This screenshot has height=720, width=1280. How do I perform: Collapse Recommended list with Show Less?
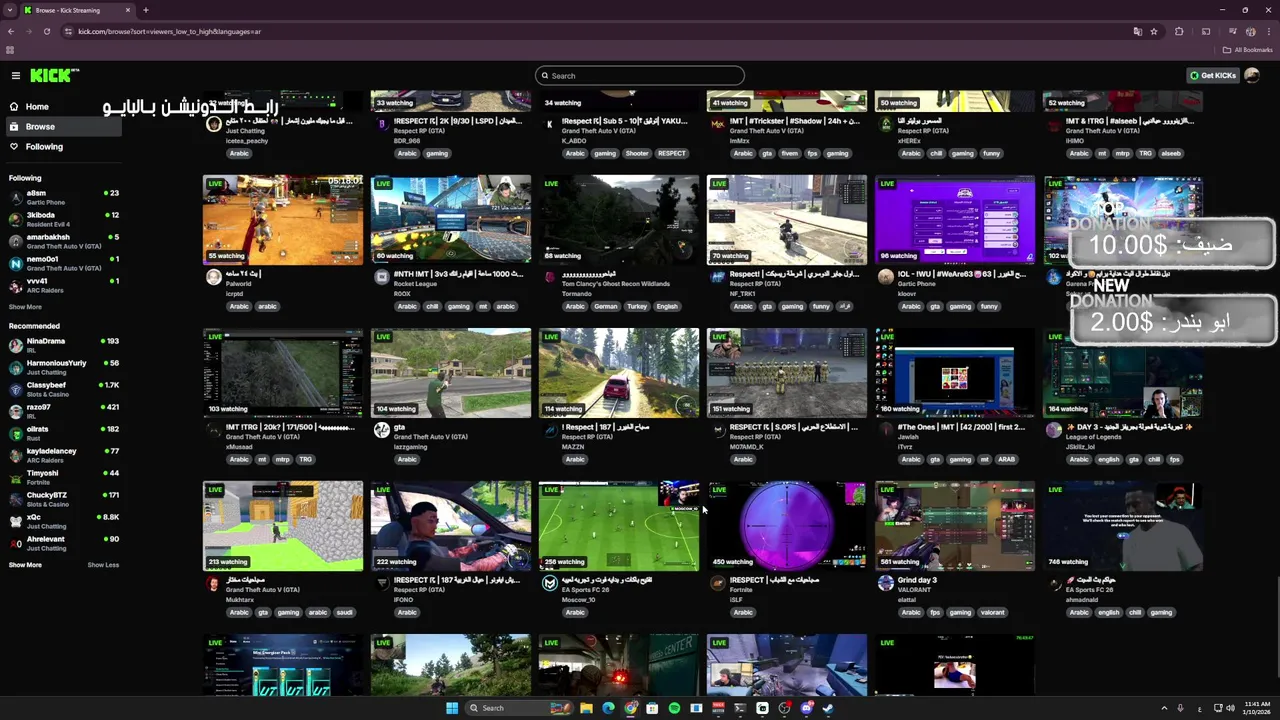point(103,565)
